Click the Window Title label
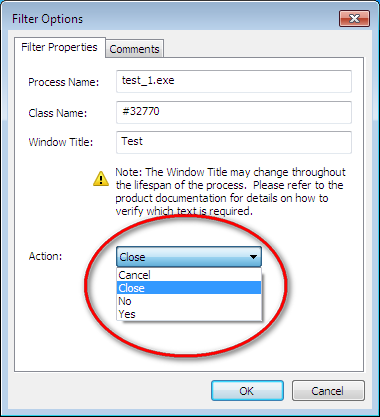 (61, 142)
